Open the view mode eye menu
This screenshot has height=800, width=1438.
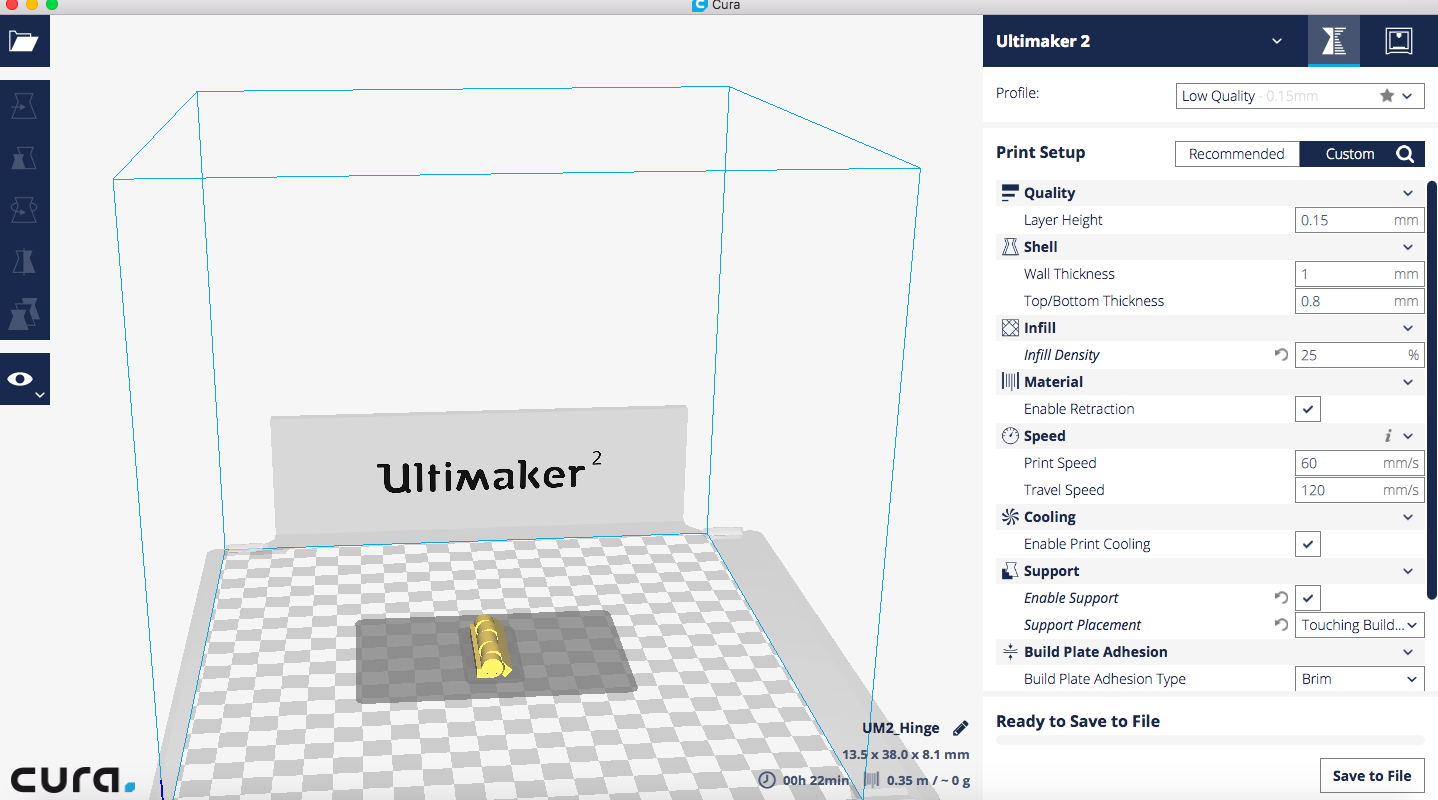[24, 380]
